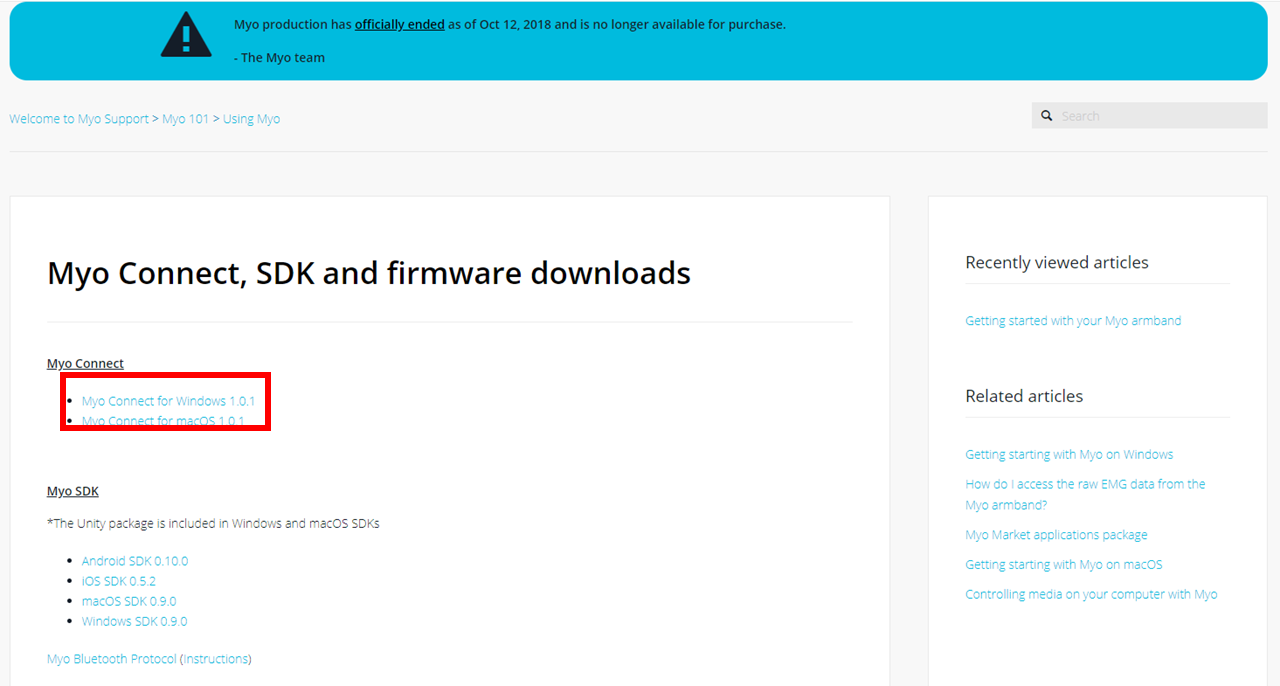
Task: Open 'Getting starting with Myo on Windows' article
Action: tap(1069, 454)
